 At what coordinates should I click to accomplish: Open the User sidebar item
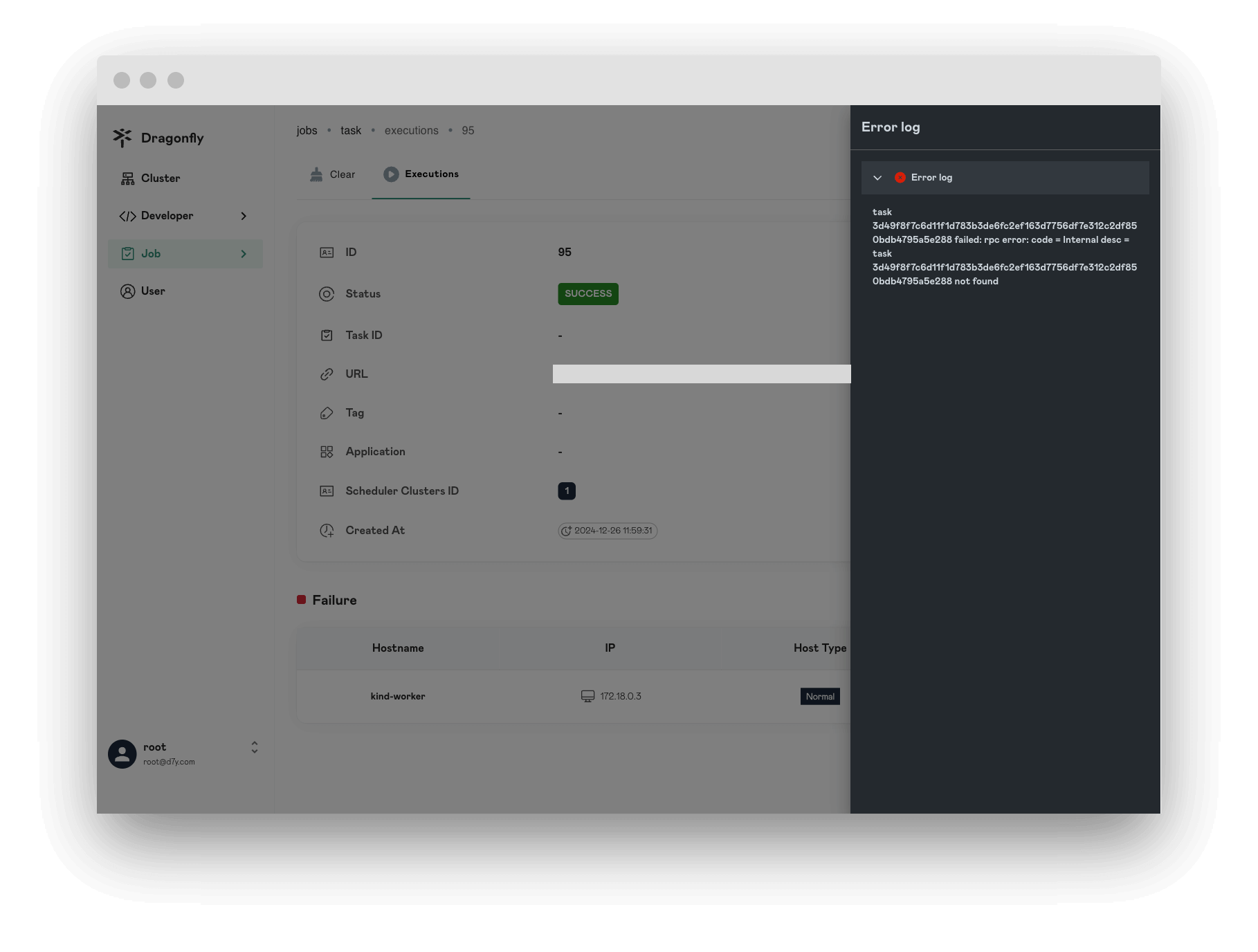pyautogui.click(x=185, y=291)
